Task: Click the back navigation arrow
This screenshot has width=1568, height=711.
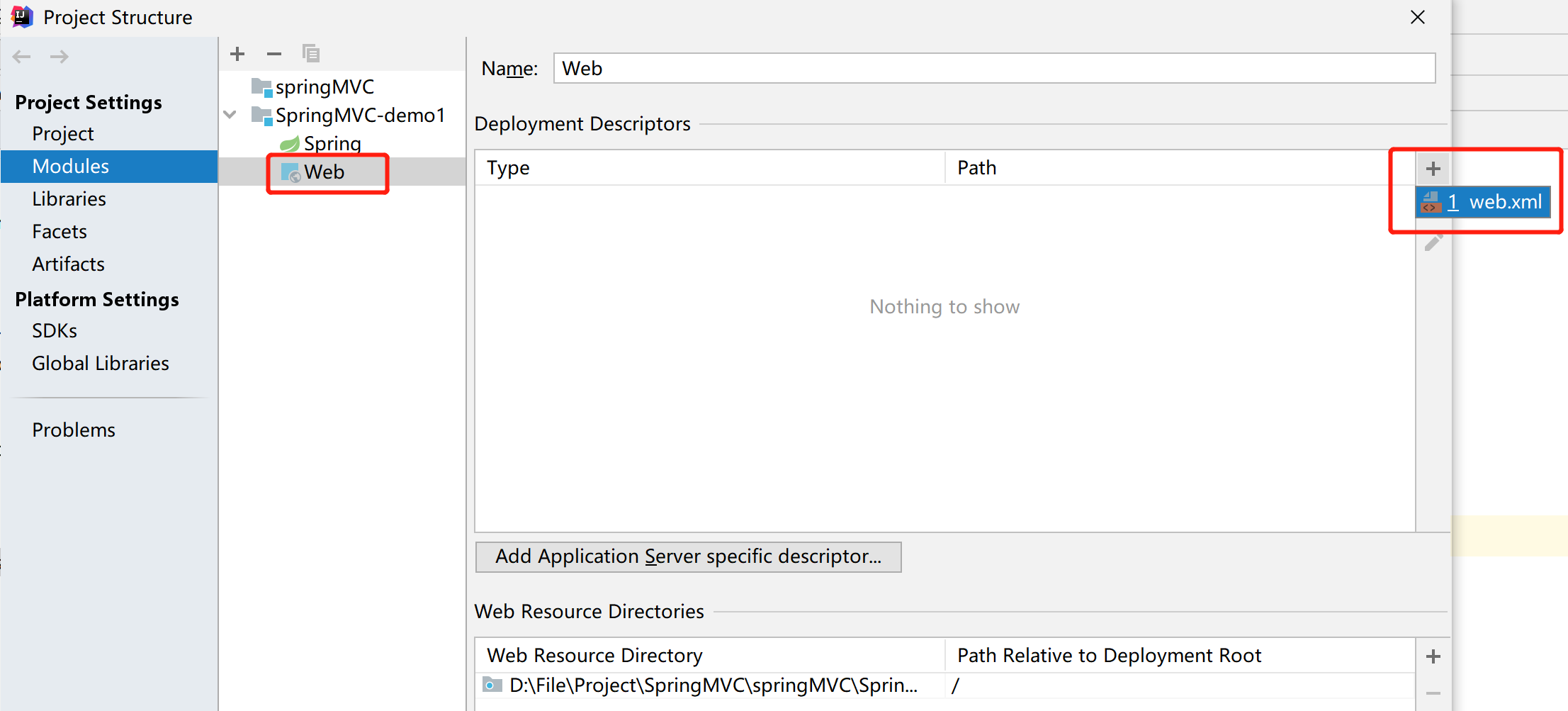Action: (x=22, y=57)
